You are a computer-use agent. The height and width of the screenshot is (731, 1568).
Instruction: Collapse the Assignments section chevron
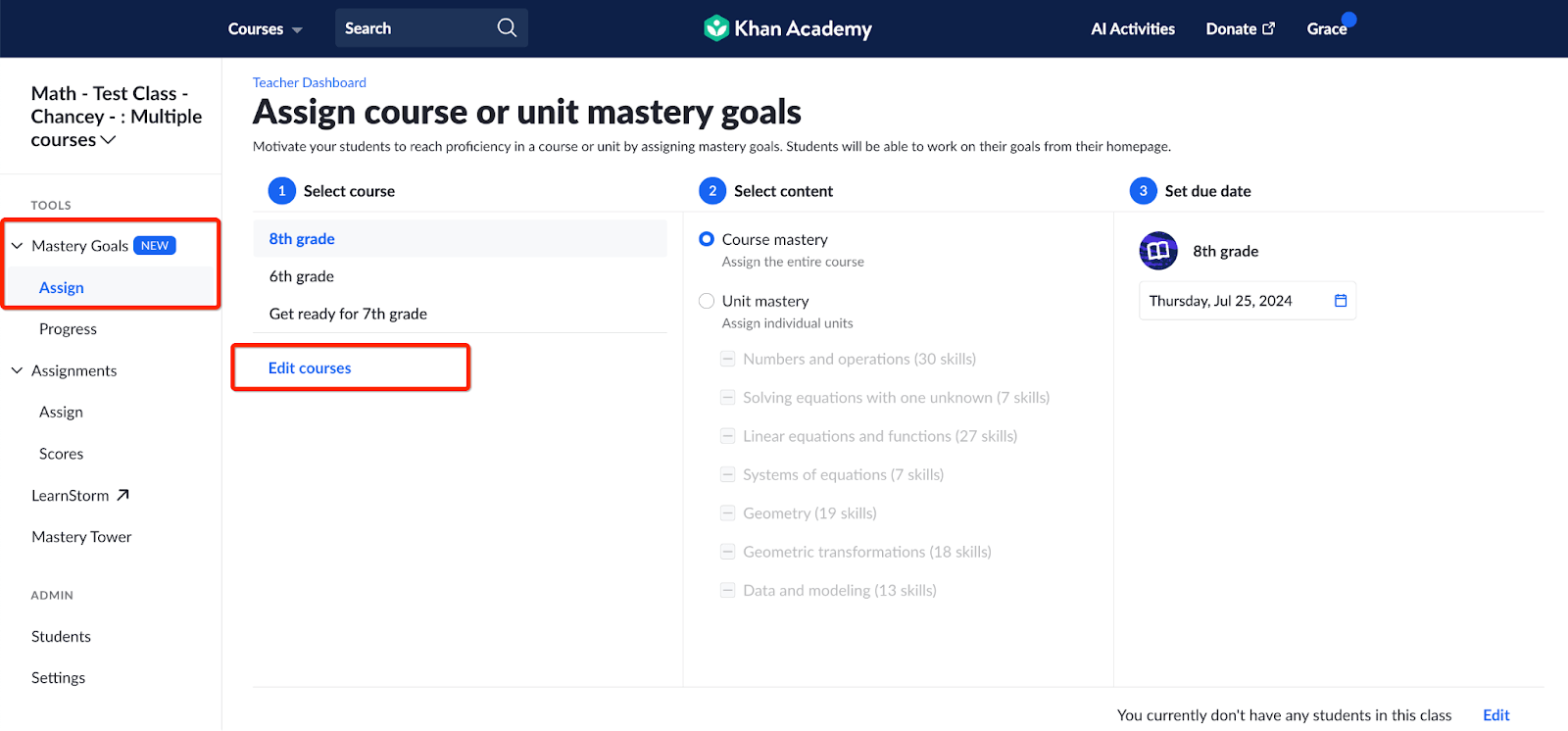(17, 370)
